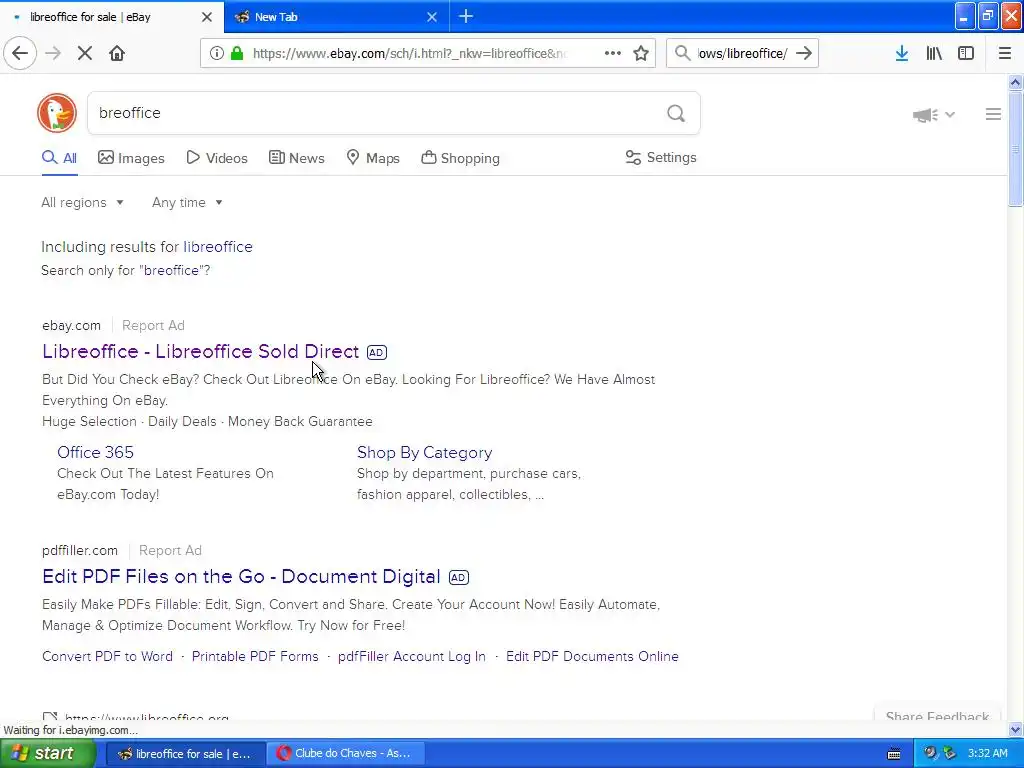Go back to the previous page
The height and width of the screenshot is (768, 1024).
coord(20,53)
